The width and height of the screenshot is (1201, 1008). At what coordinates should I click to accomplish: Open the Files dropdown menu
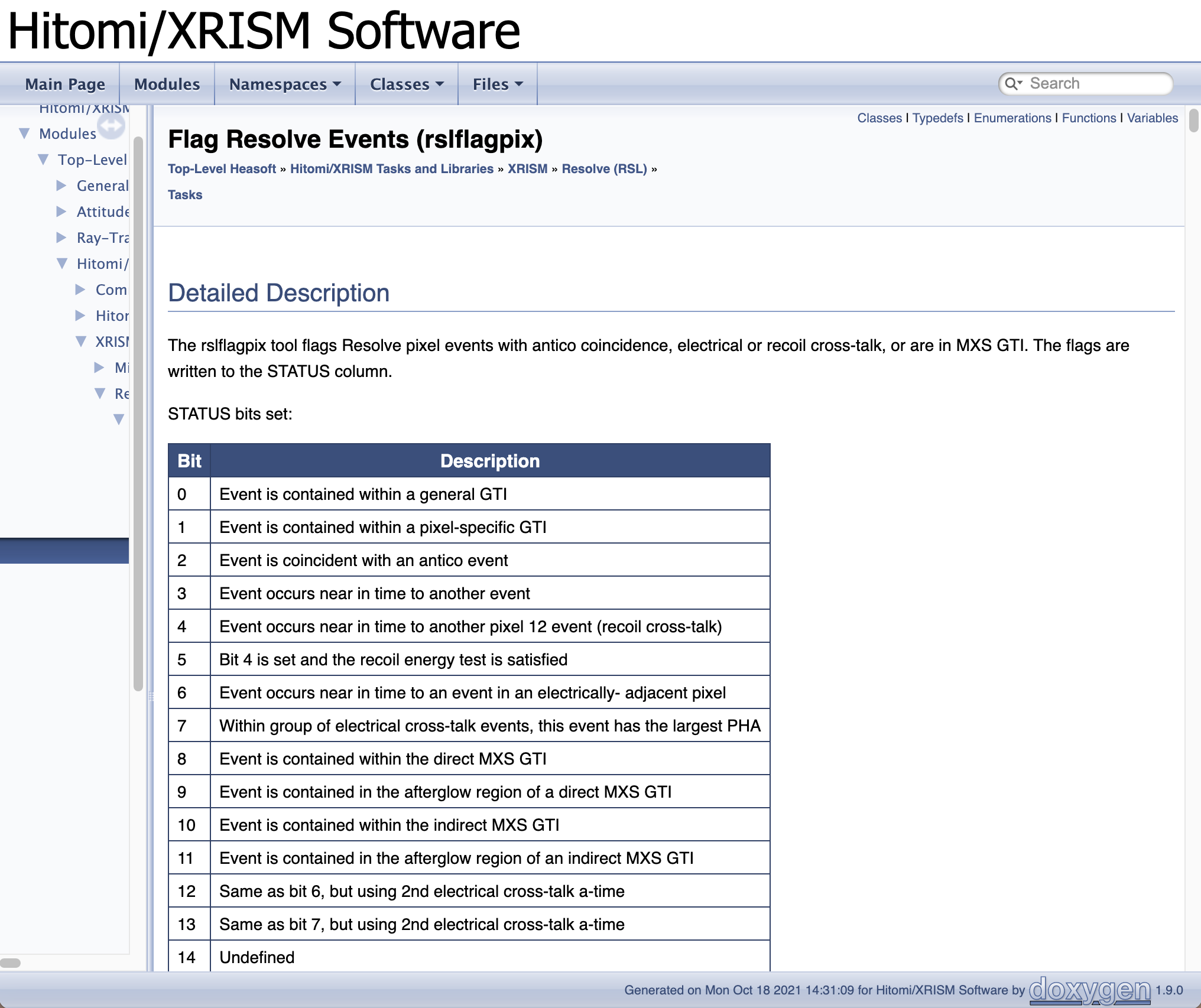pyautogui.click(x=498, y=84)
